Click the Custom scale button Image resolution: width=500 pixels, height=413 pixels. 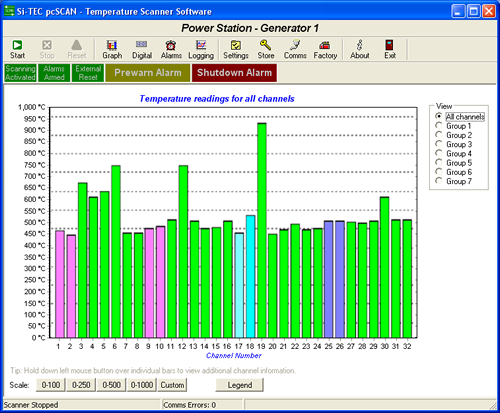pyautogui.click(x=172, y=385)
